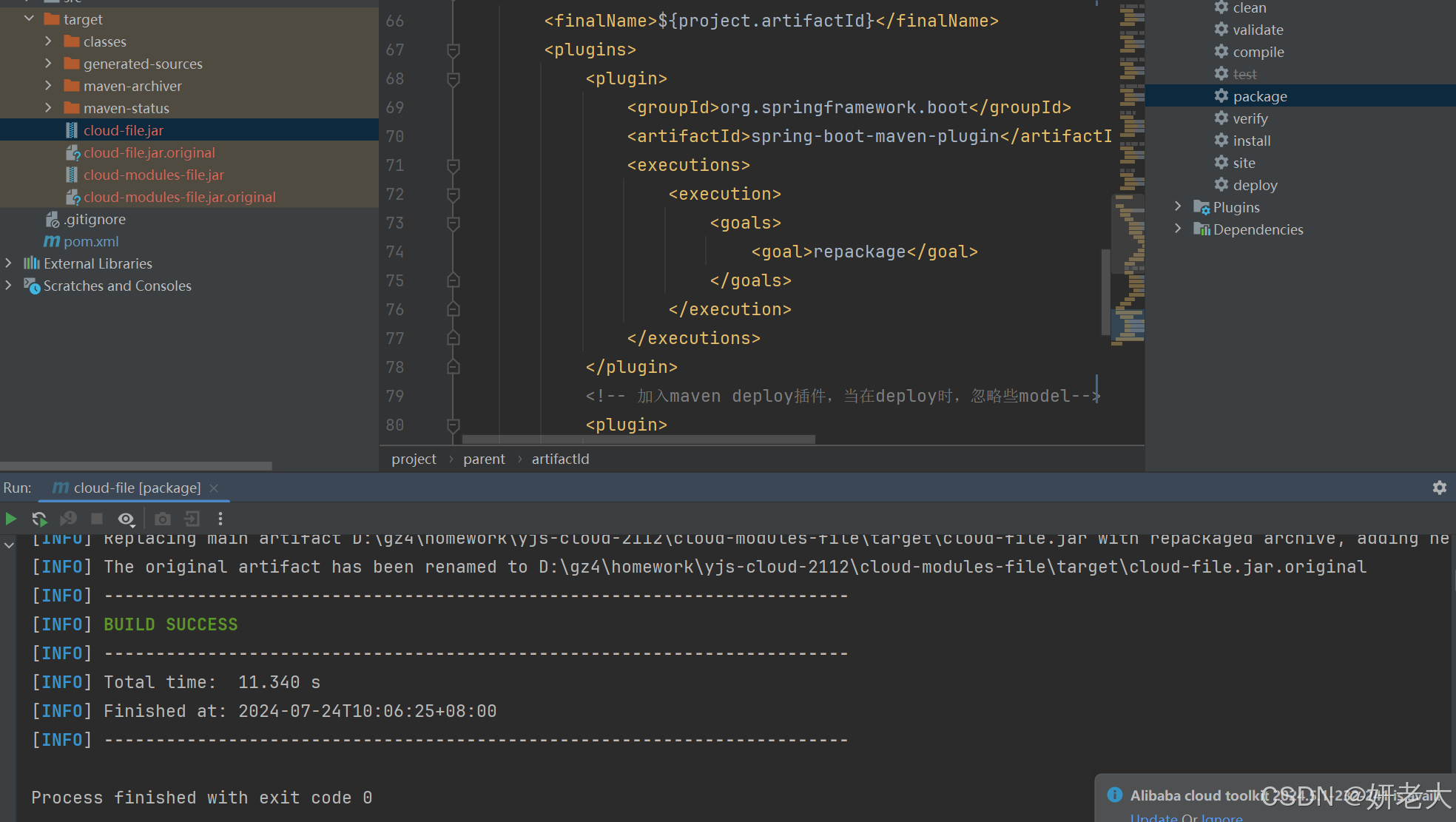This screenshot has height=822, width=1456.
Task: Click the stop square icon in the Run toolbar
Action: (x=96, y=519)
